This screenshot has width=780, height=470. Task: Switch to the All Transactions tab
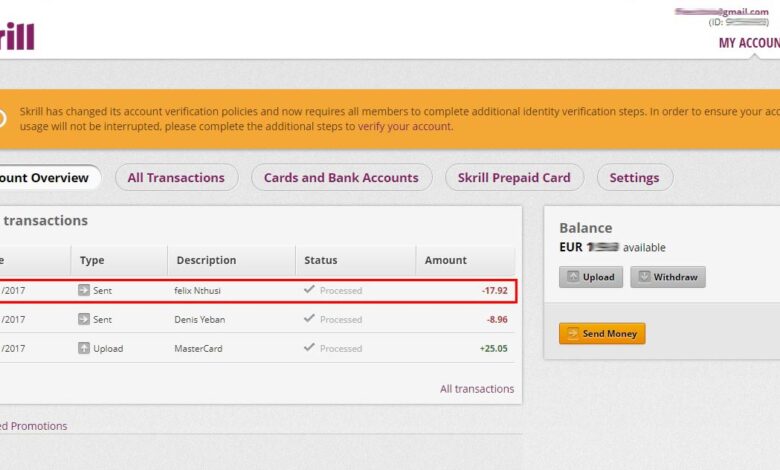(176, 178)
